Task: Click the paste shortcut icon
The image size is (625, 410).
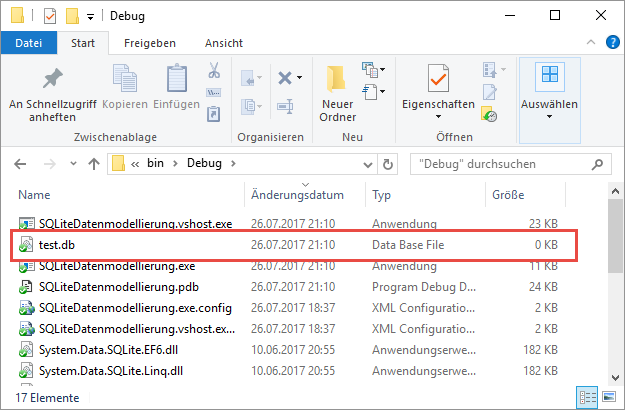Action: [214, 114]
